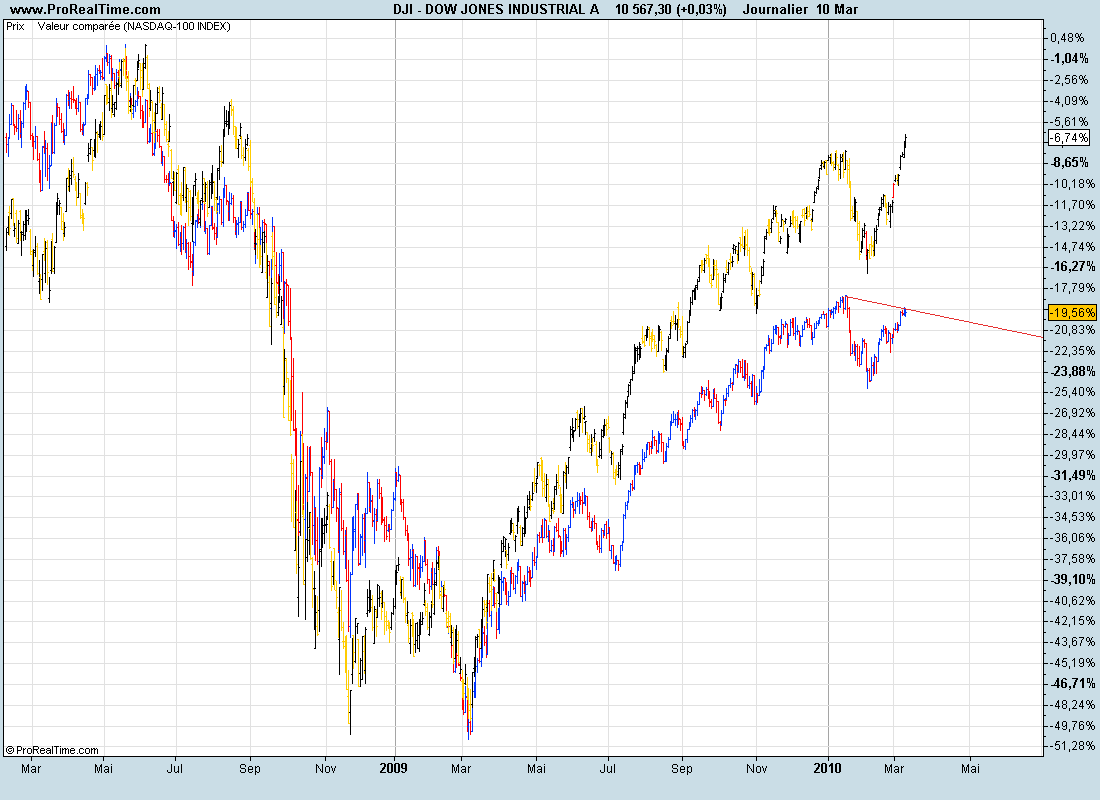The width and height of the screenshot is (1100, 800).
Task: Click the Prix label in the chart
Action: 15,27
